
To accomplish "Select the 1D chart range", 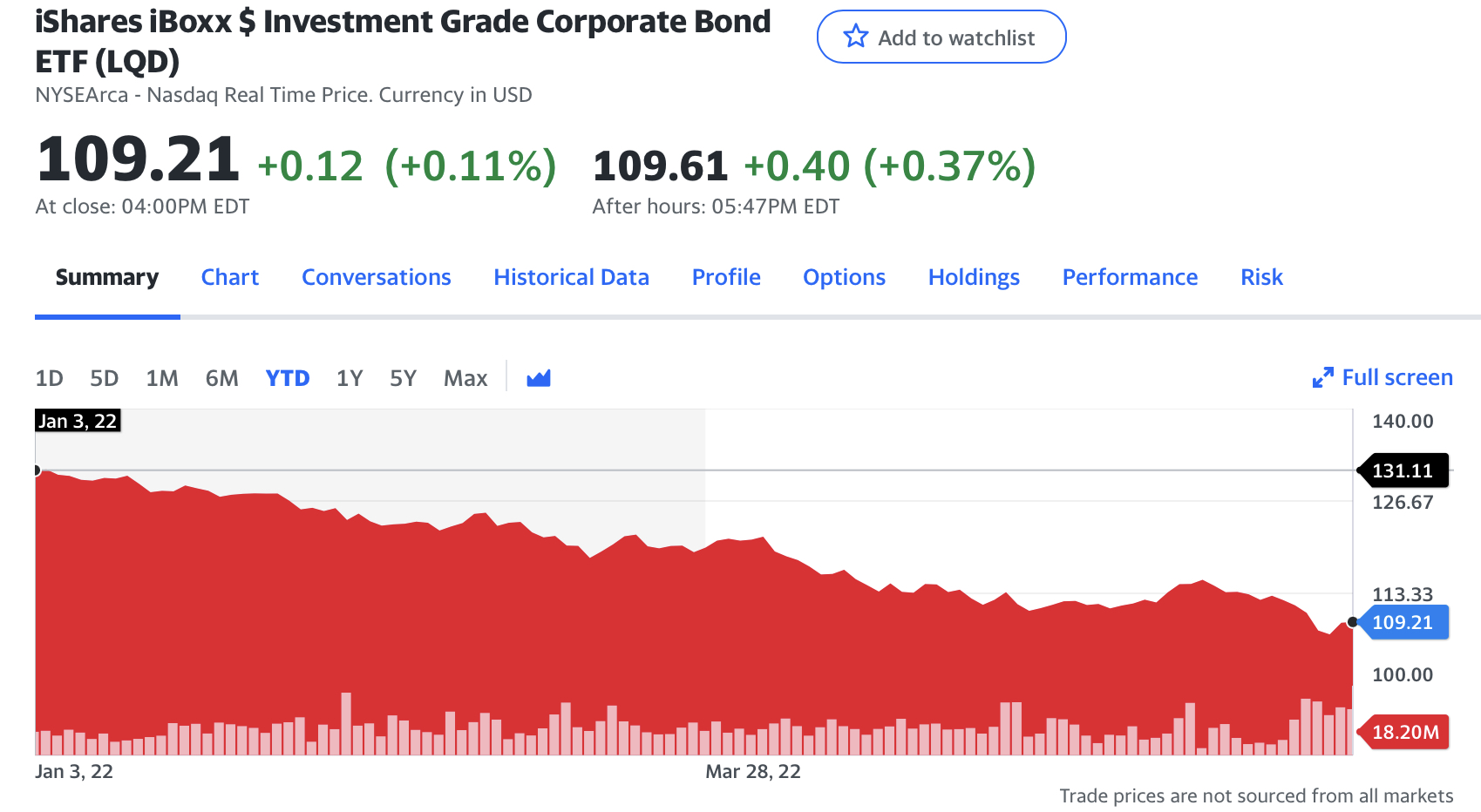I will click(x=49, y=378).
